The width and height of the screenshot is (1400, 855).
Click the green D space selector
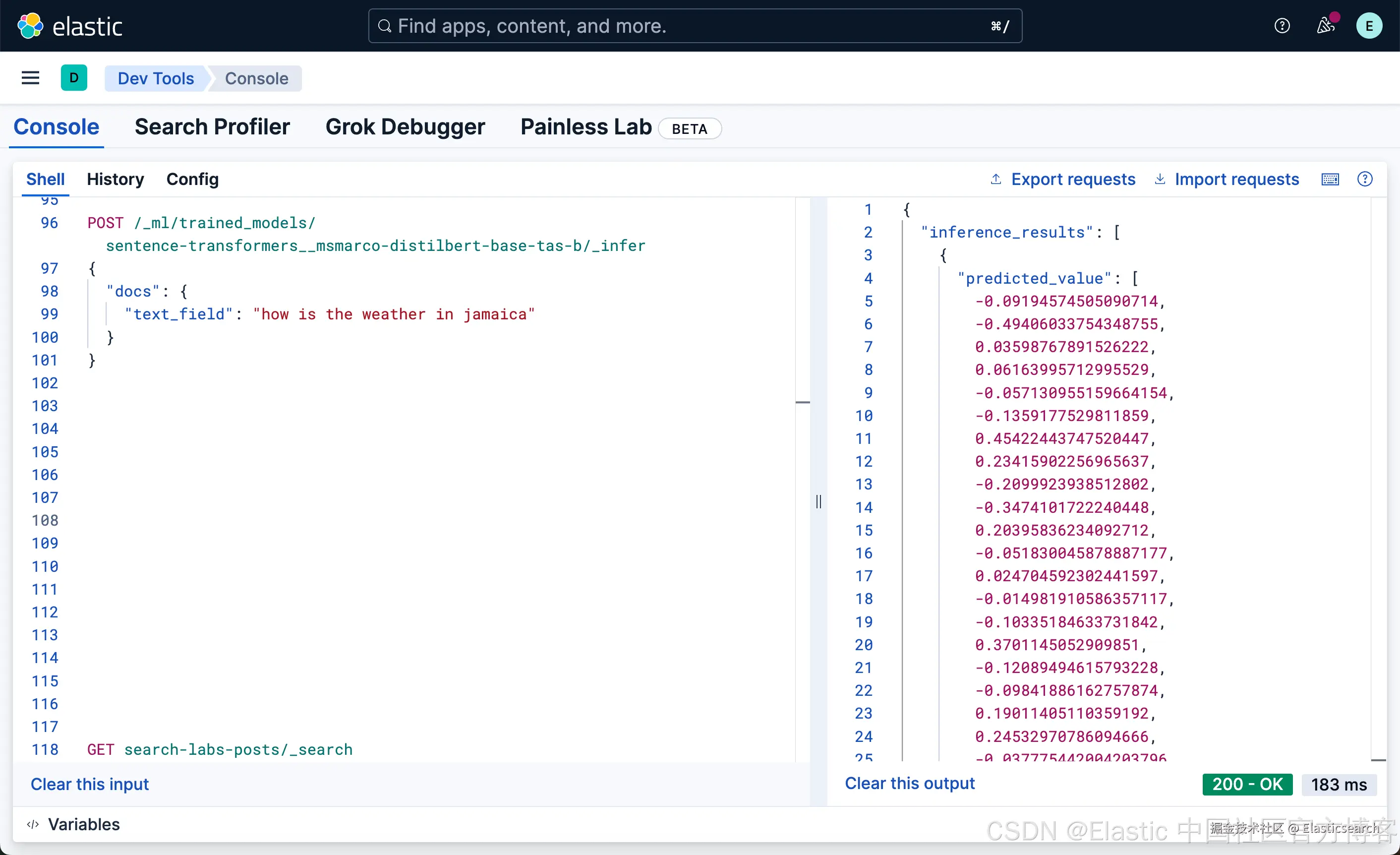click(x=74, y=78)
